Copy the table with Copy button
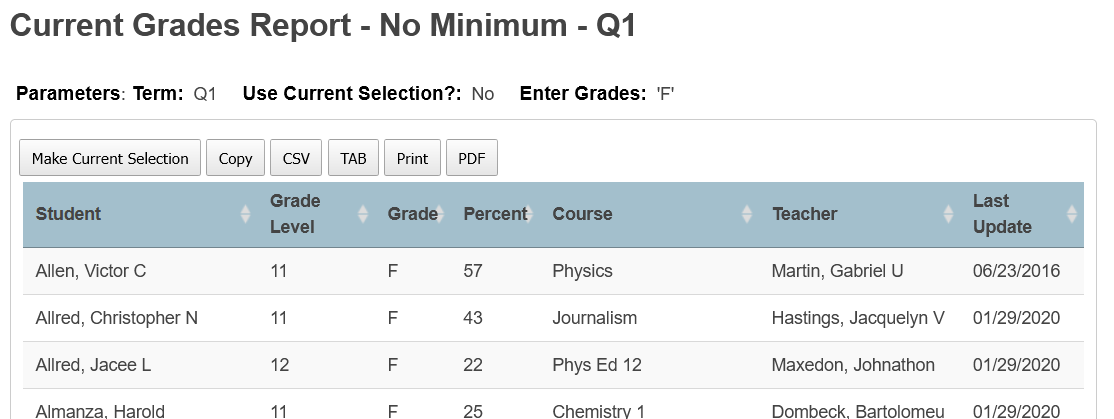Screen dimensions: 1114x419 [x=235, y=158]
